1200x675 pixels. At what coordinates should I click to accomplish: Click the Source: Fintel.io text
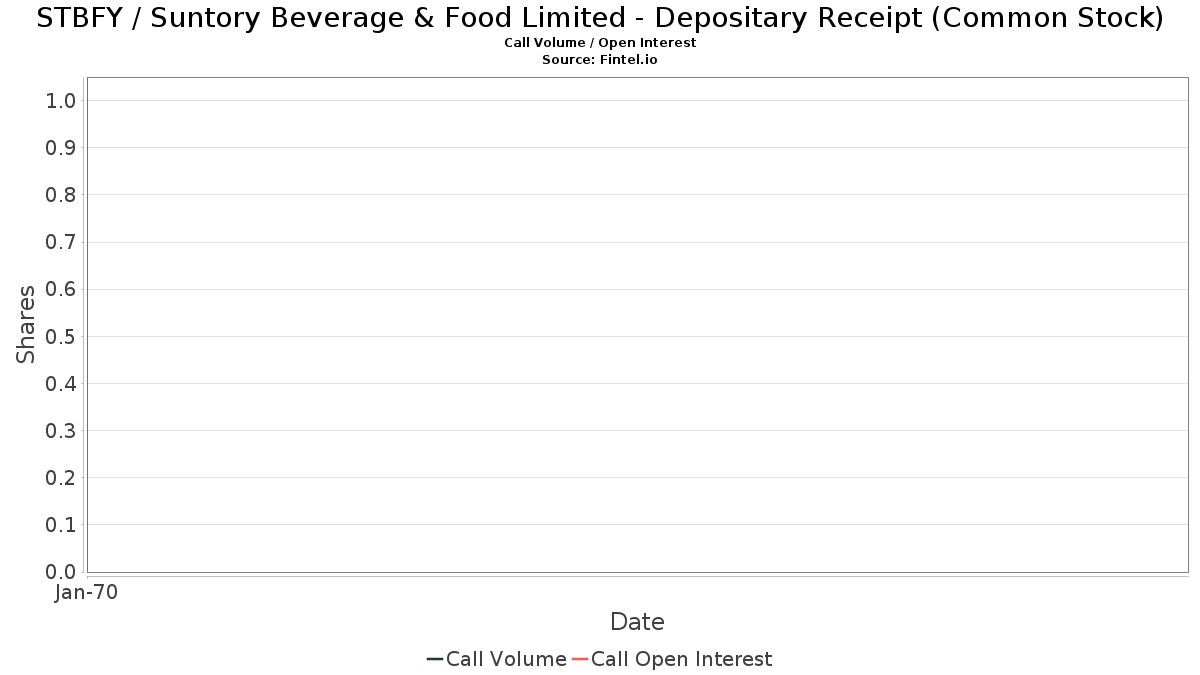pyautogui.click(x=600, y=60)
